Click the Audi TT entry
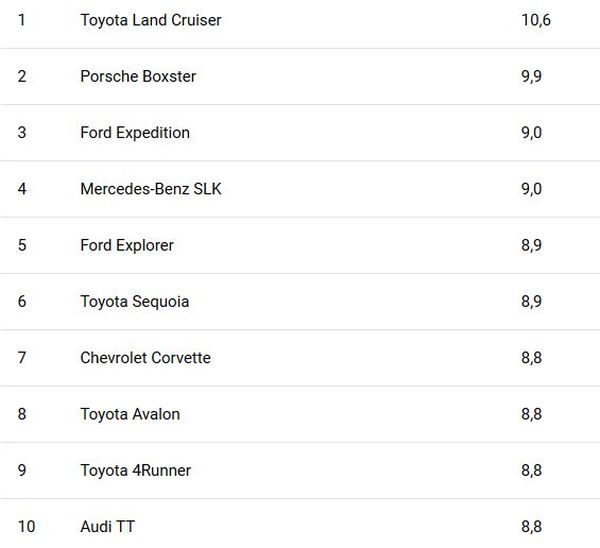The height and width of the screenshot is (548, 600). pos(108,527)
